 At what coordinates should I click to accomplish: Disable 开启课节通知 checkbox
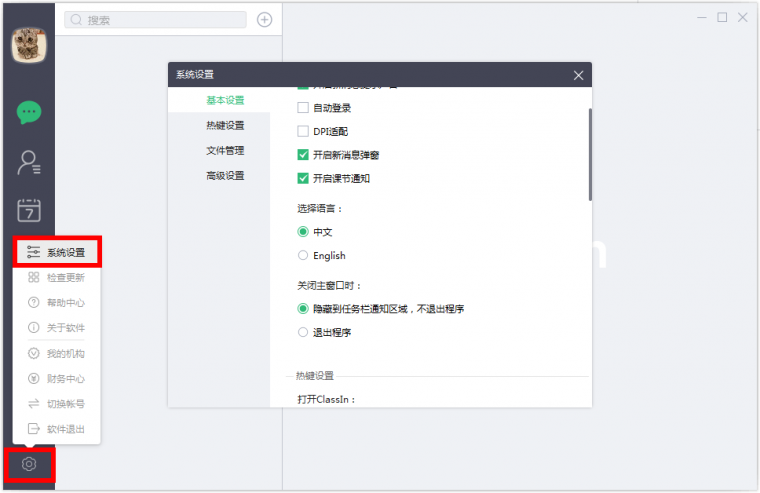coord(303,179)
